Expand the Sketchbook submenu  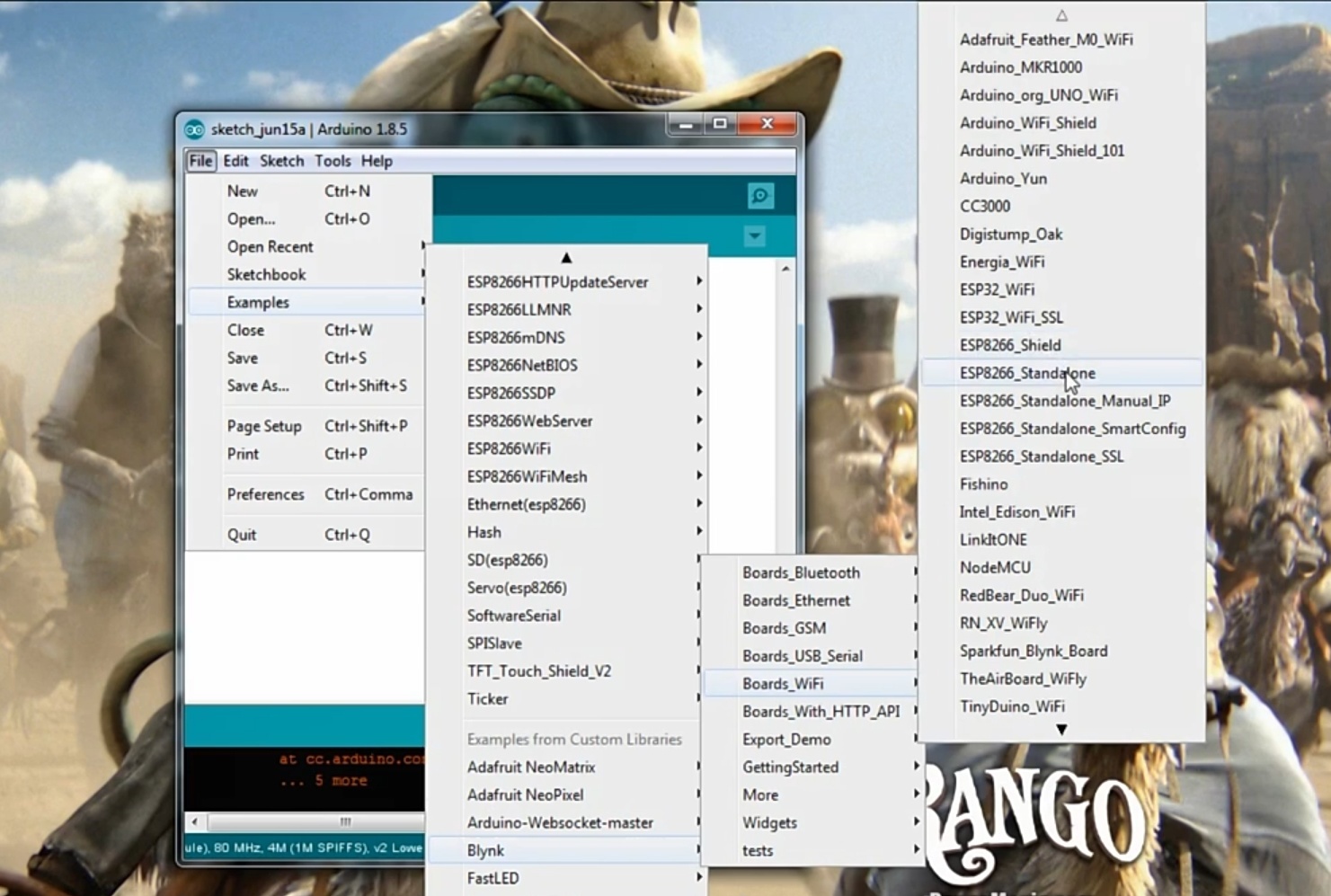(x=306, y=274)
